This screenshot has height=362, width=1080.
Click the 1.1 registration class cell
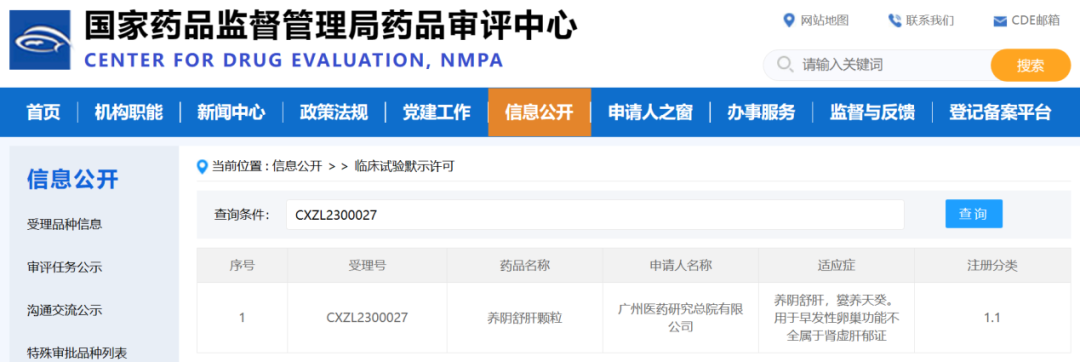pyautogui.click(x=993, y=318)
